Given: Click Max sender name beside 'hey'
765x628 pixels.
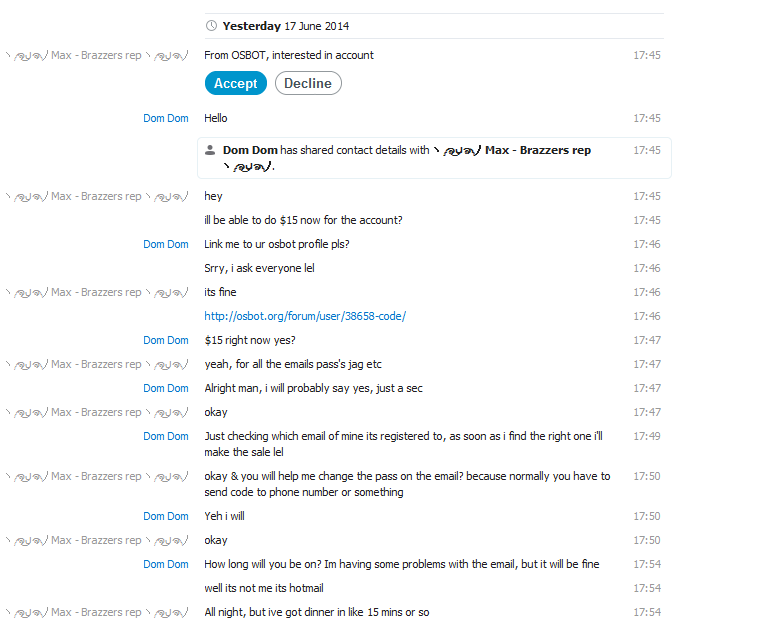Looking at the screenshot, I should tap(97, 196).
